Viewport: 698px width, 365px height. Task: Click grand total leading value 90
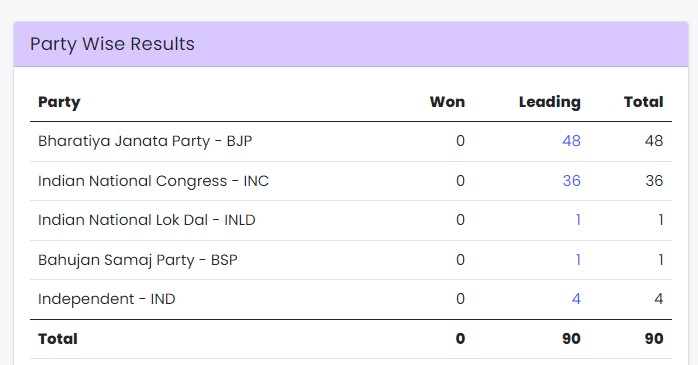571,339
